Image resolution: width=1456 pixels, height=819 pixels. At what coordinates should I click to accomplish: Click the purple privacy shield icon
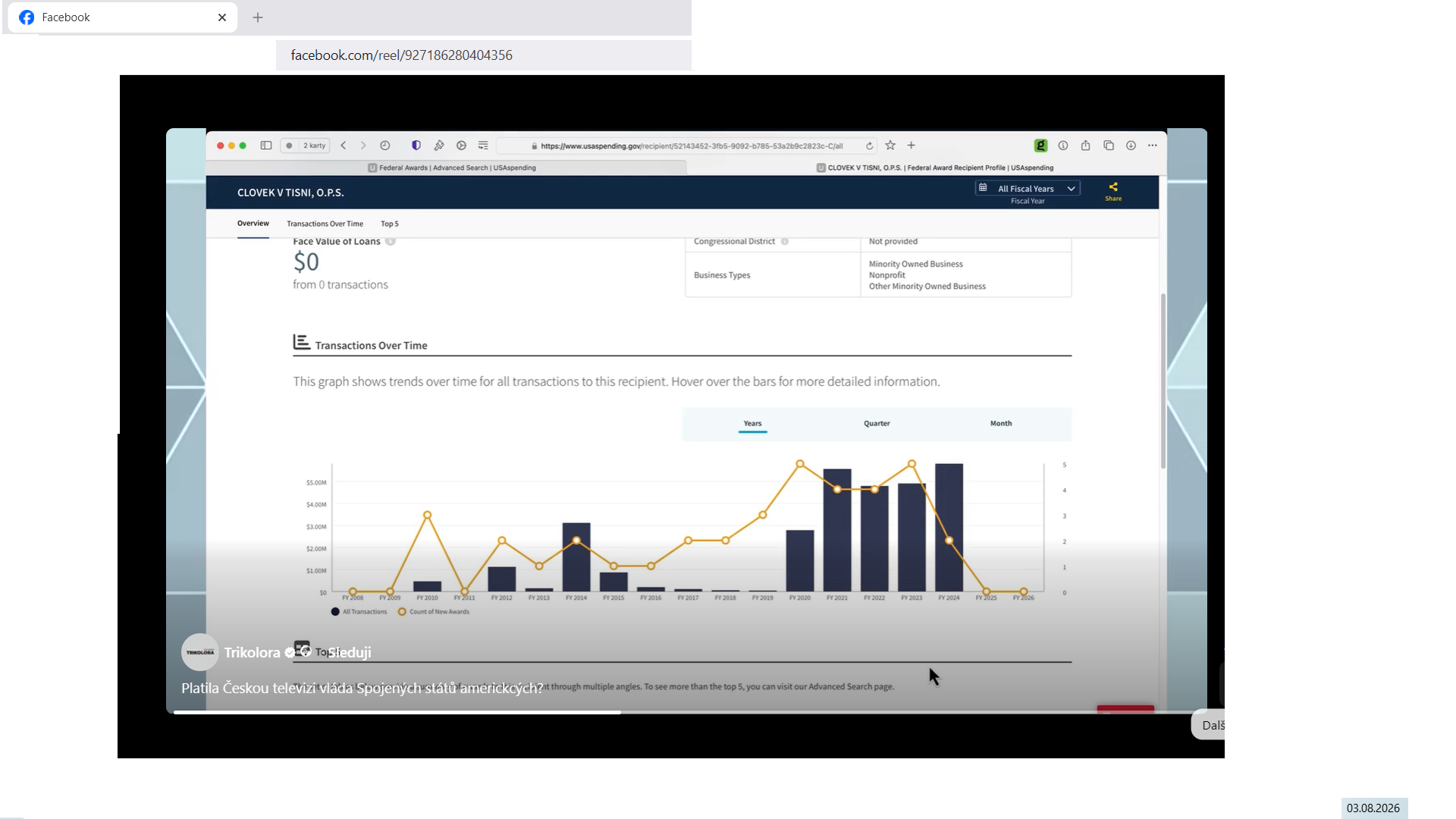(x=416, y=146)
